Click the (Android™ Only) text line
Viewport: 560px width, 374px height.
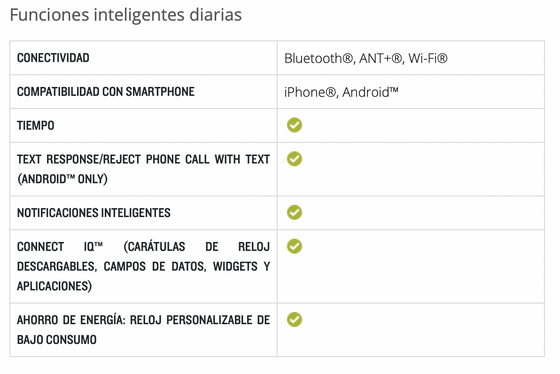point(62,179)
